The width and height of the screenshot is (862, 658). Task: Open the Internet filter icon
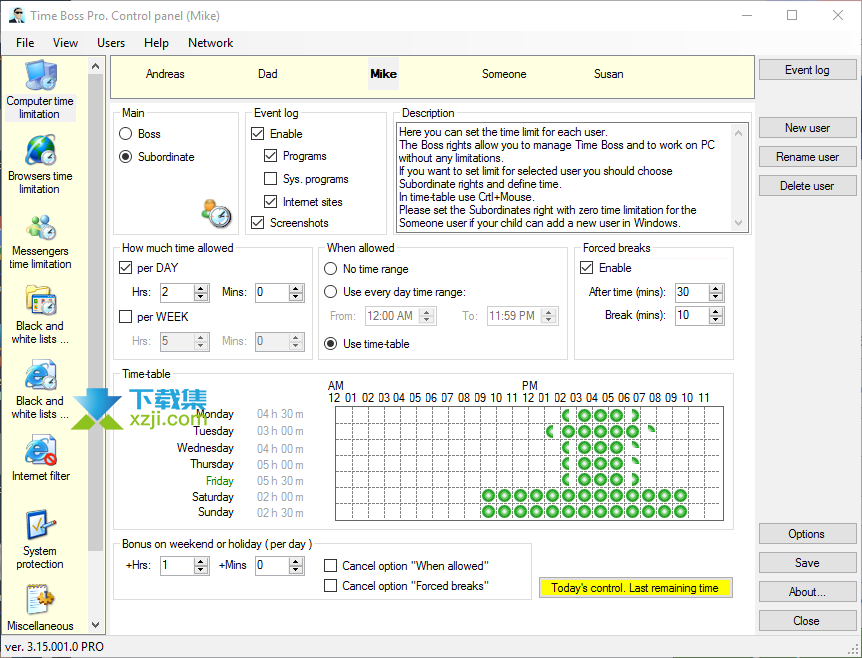coord(41,451)
